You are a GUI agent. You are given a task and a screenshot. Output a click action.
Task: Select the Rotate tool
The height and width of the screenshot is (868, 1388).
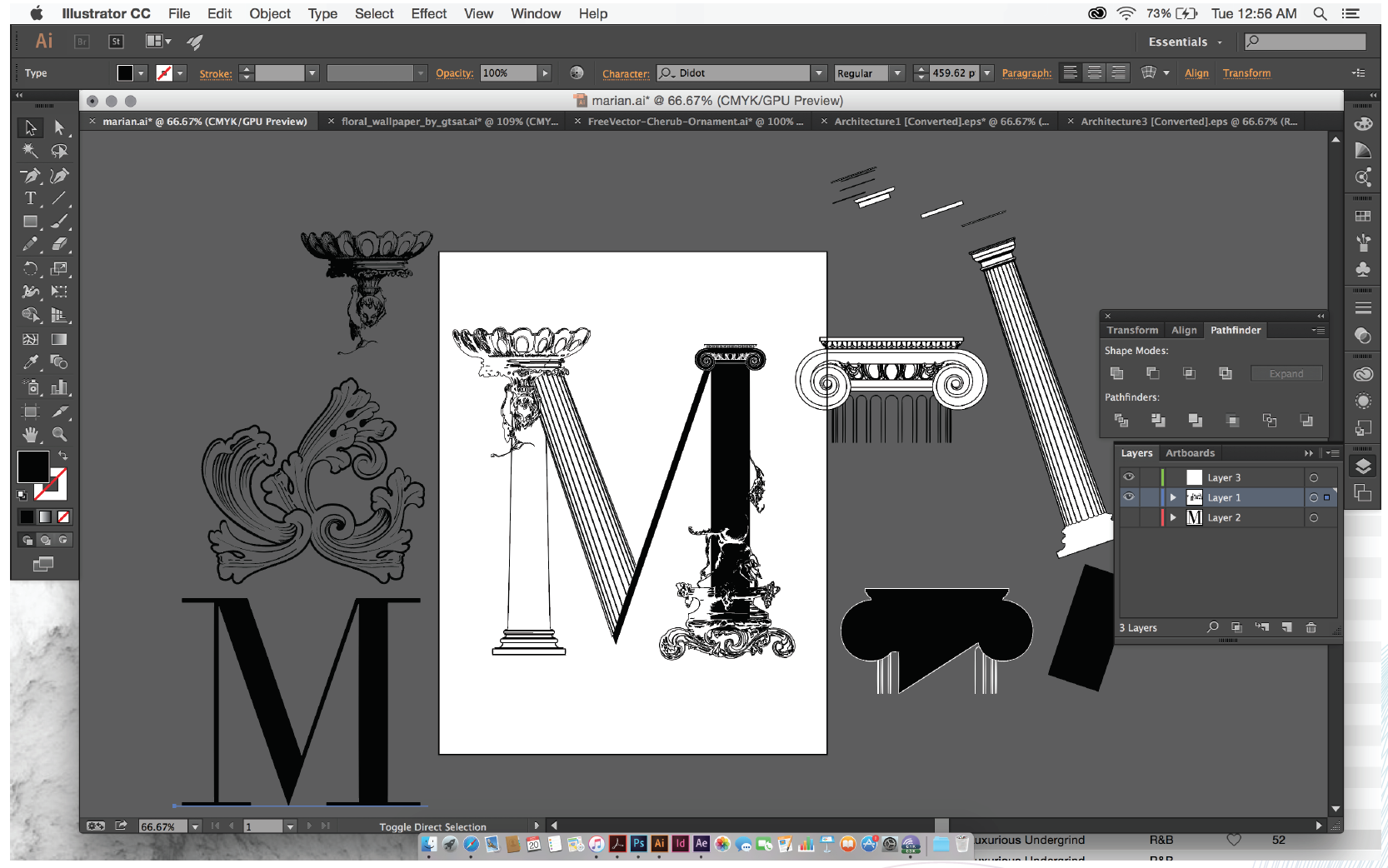tap(31, 268)
